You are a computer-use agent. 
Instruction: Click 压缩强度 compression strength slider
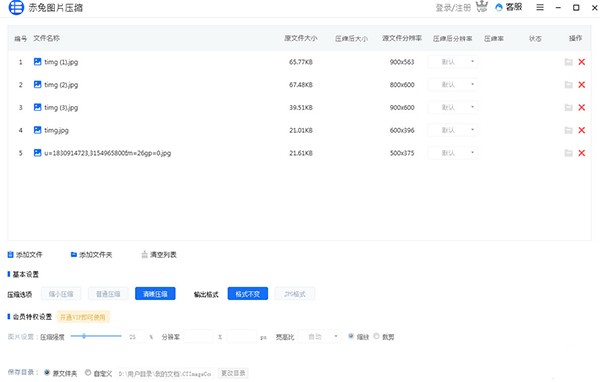coord(96,336)
